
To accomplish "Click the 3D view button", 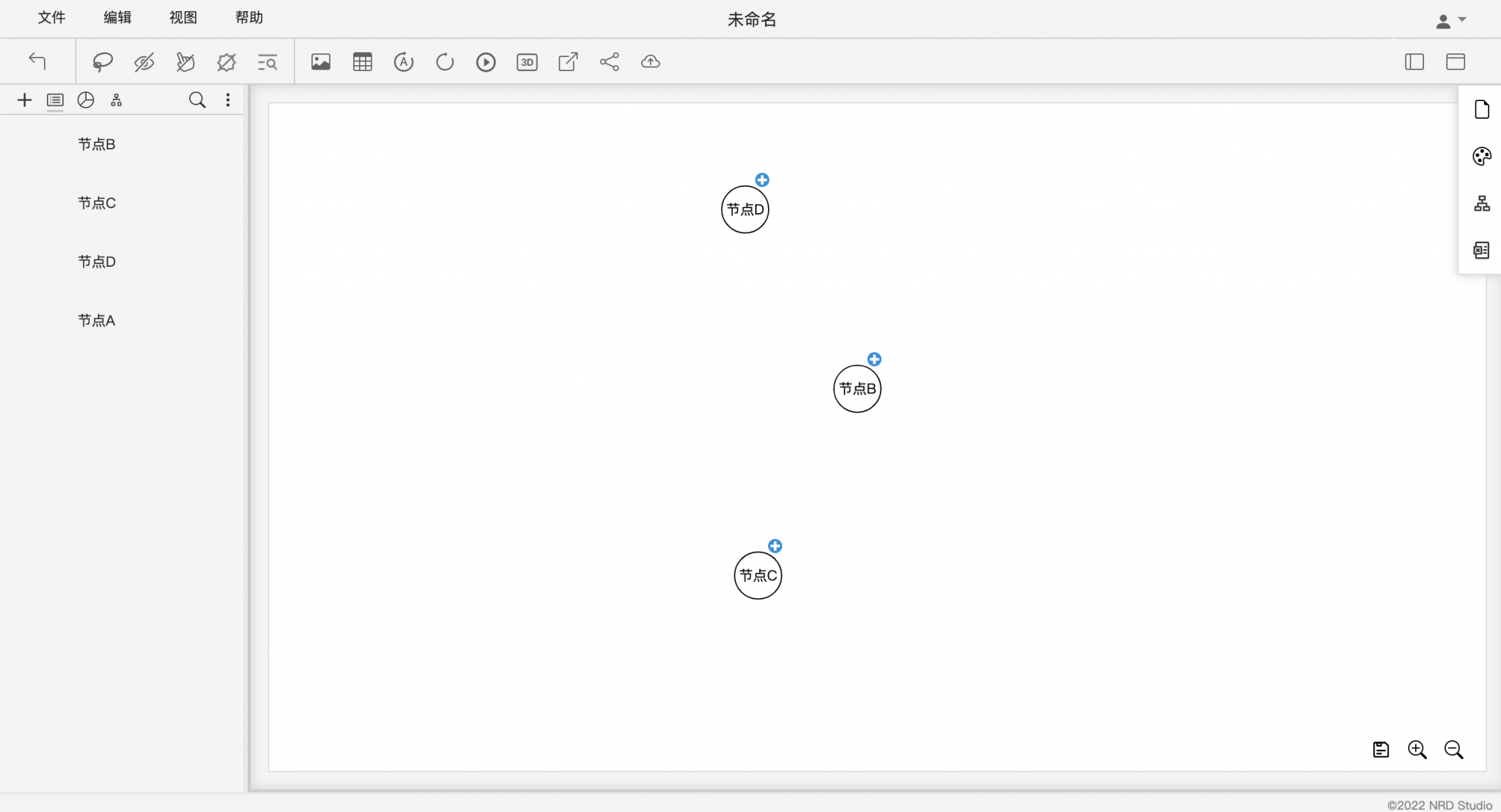I will tap(527, 62).
